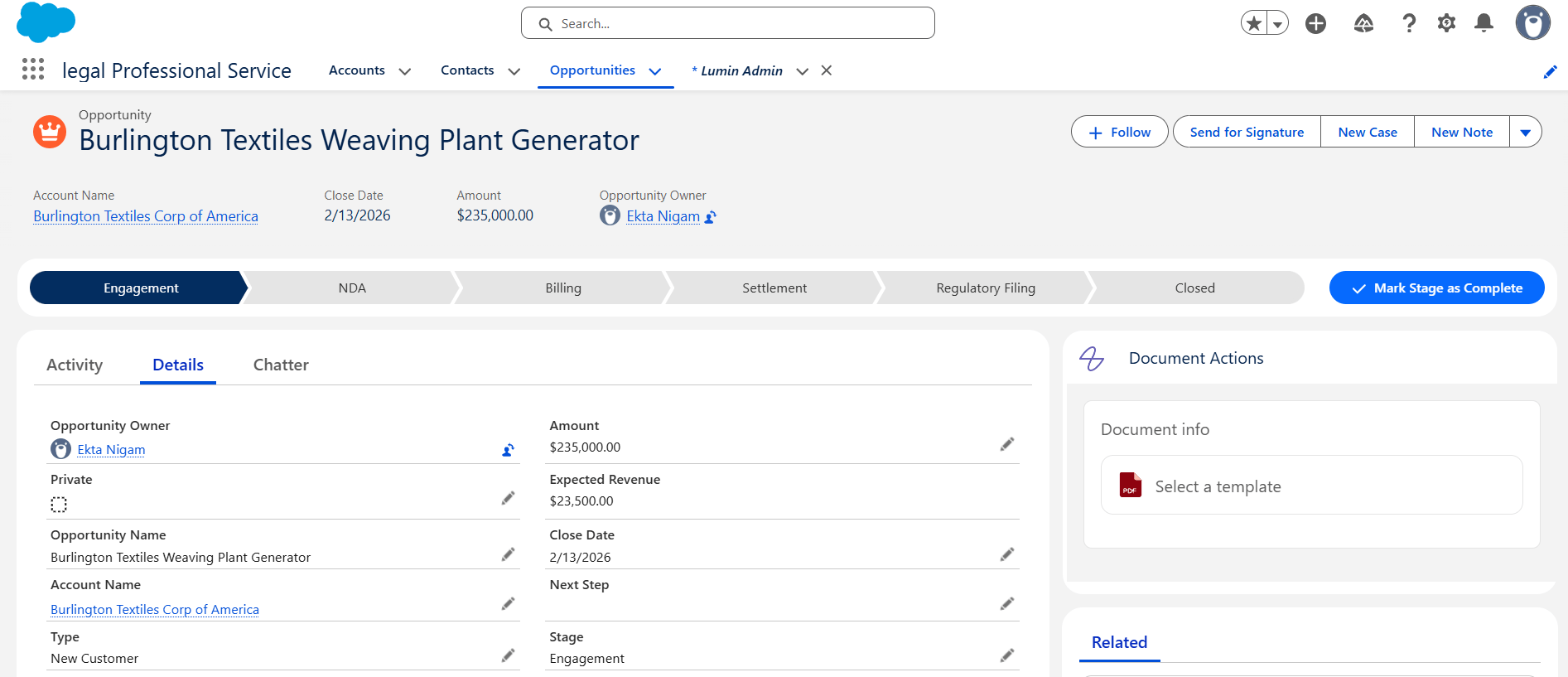Screen dimensions: 1568x677
Task: Open the Trailhead guidance icon
Action: point(1363,23)
